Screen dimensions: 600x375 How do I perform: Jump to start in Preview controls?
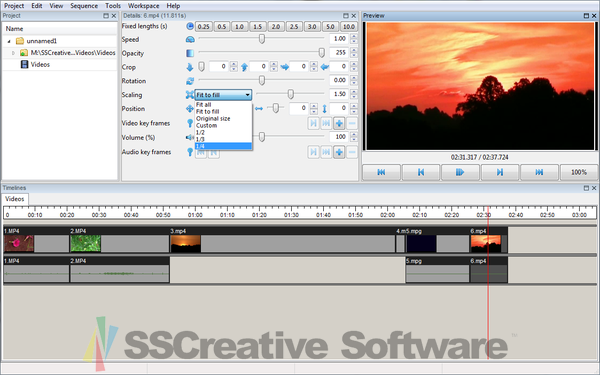click(382, 172)
